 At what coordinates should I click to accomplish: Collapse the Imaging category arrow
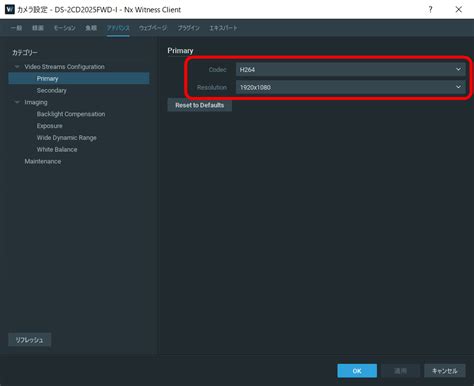17,102
